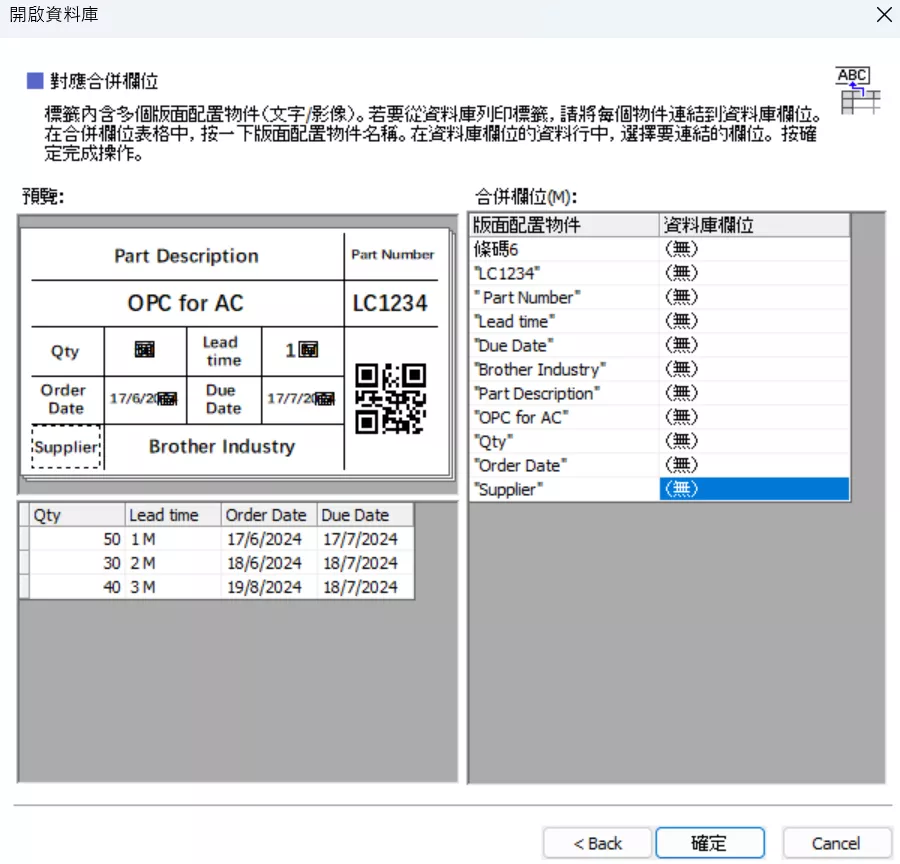Click "OPC for AC" text in label preview

185,303
